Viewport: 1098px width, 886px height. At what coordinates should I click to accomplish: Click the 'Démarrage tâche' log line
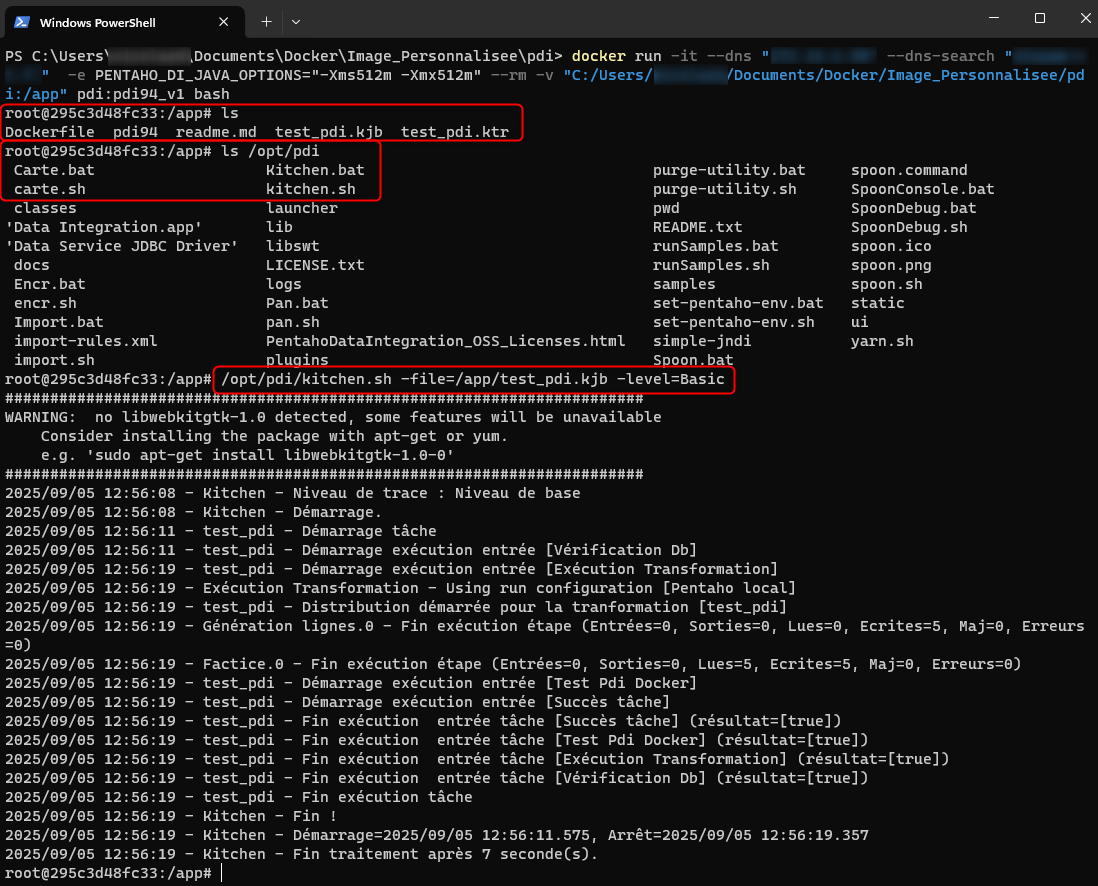pyautogui.click(x=221, y=531)
